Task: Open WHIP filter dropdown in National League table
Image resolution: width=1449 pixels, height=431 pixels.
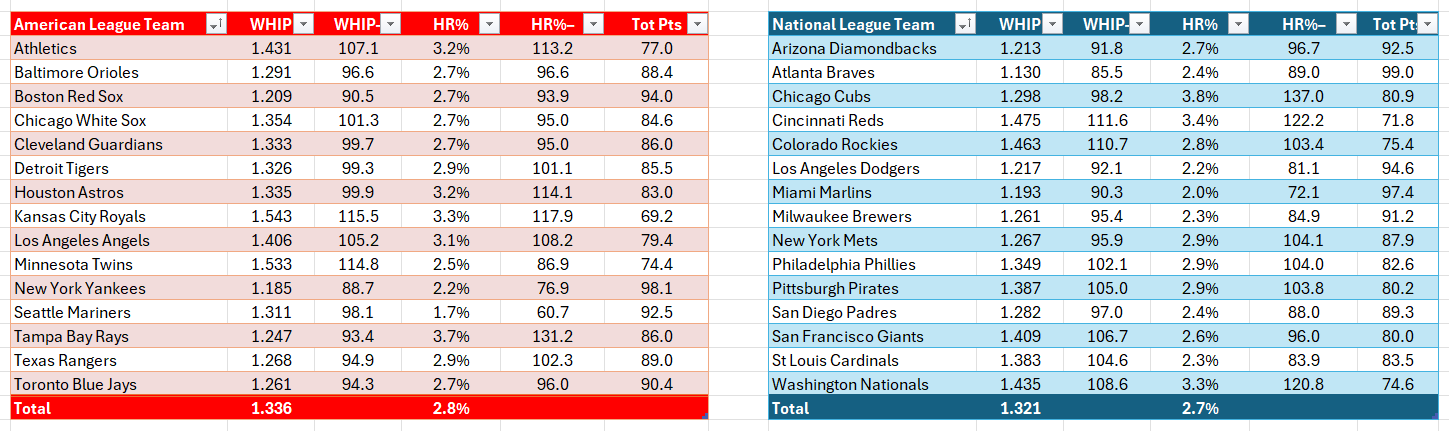Action: click(x=1052, y=25)
